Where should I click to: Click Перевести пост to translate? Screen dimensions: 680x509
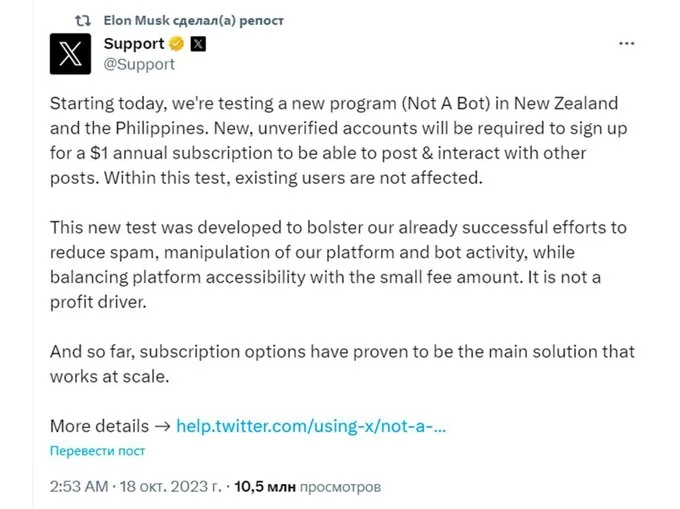(x=98, y=451)
